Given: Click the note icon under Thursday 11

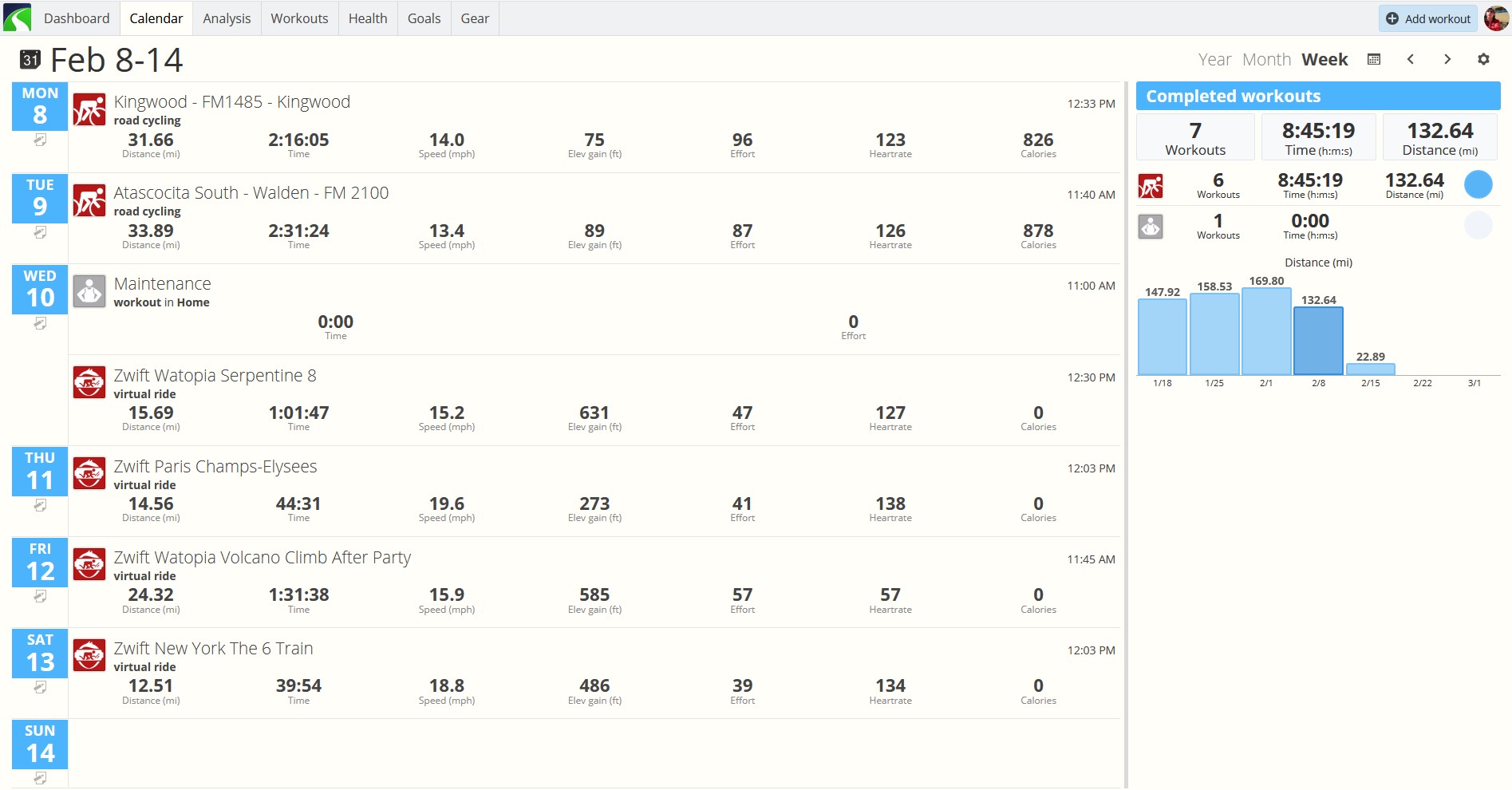Looking at the screenshot, I should [40, 505].
